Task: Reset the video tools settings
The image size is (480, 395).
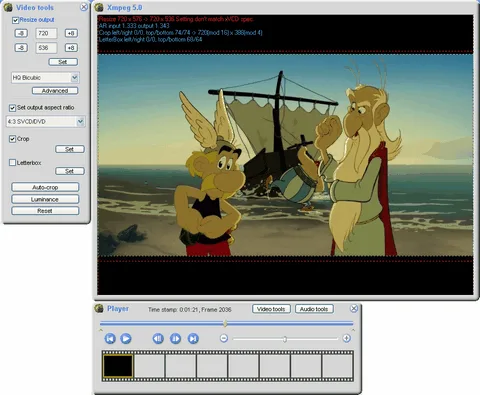Action: coord(45,211)
